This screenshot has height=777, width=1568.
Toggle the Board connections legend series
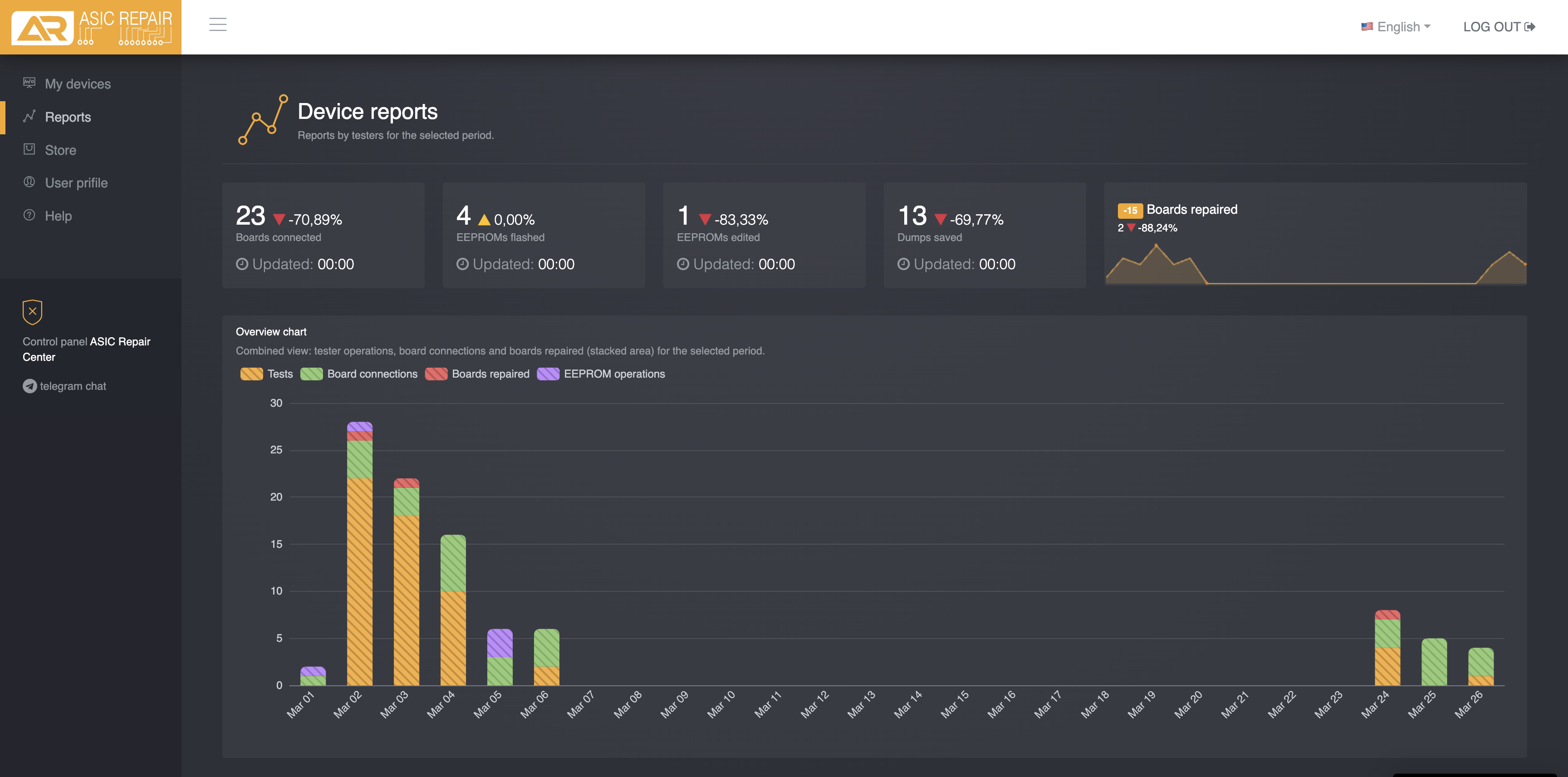point(359,374)
